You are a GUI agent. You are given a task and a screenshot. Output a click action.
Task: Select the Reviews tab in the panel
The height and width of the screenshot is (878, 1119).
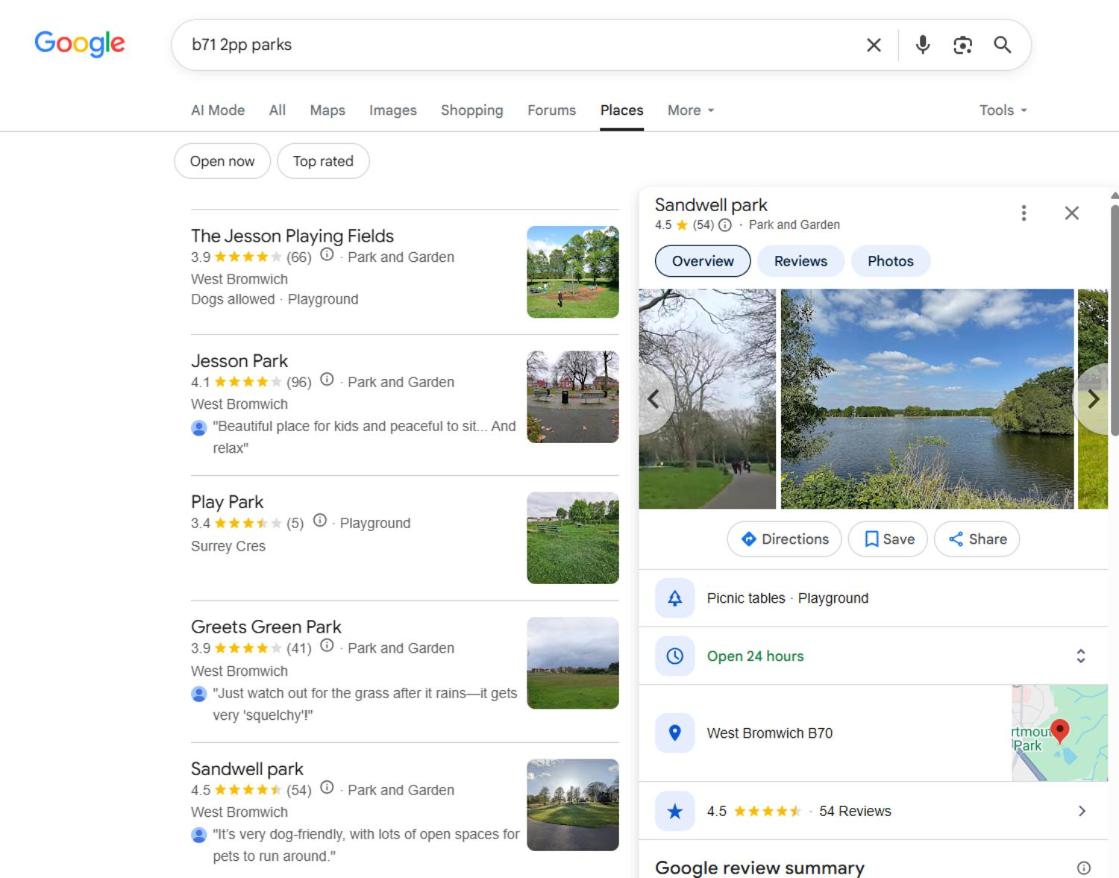(x=801, y=261)
